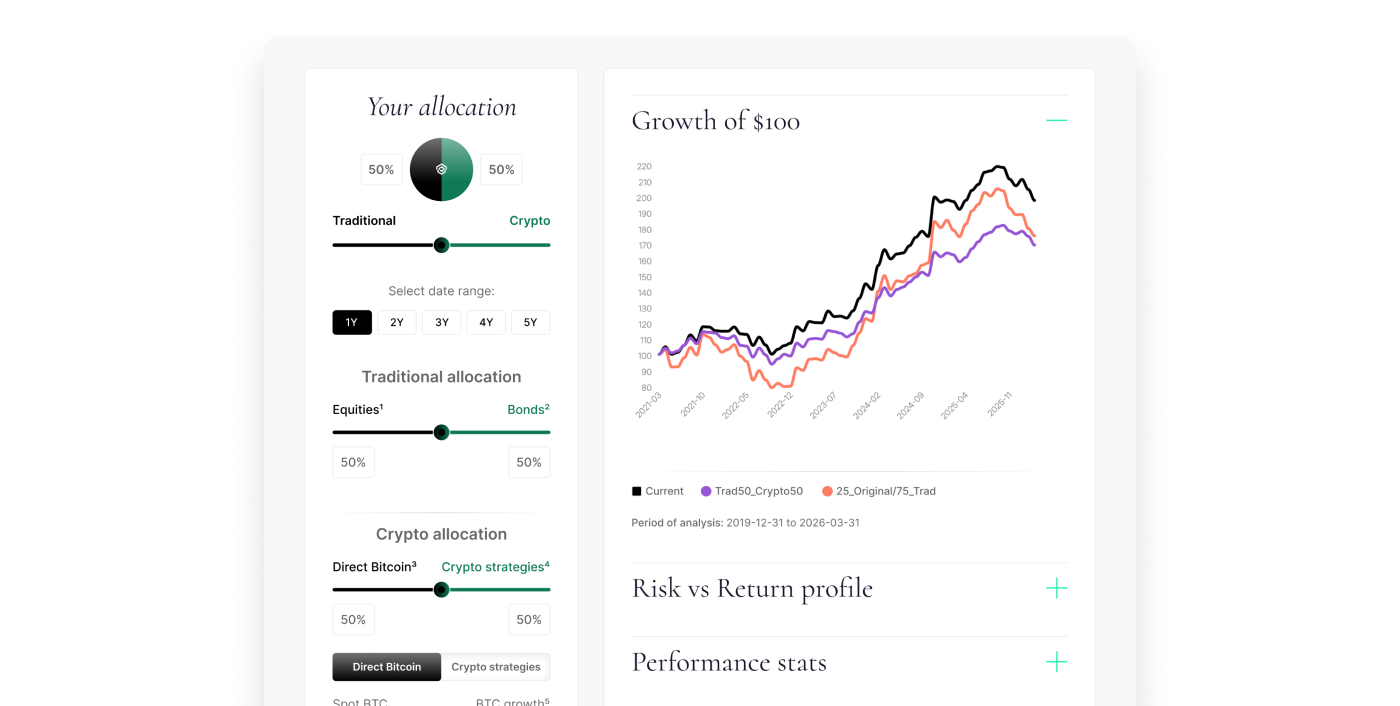The height and width of the screenshot is (706, 1400).
Task: Switch to the Crypto strategies tab
Action: pos(496,667)
